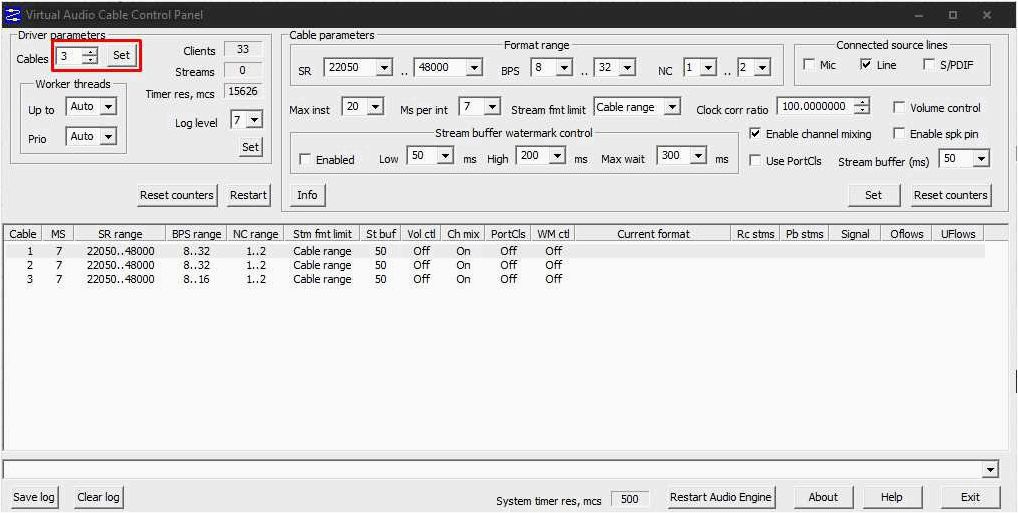This screenshot has height=513, width=1018.
Task: Open cable Info button
Action: pyautogui.click(x=307, y=195)
